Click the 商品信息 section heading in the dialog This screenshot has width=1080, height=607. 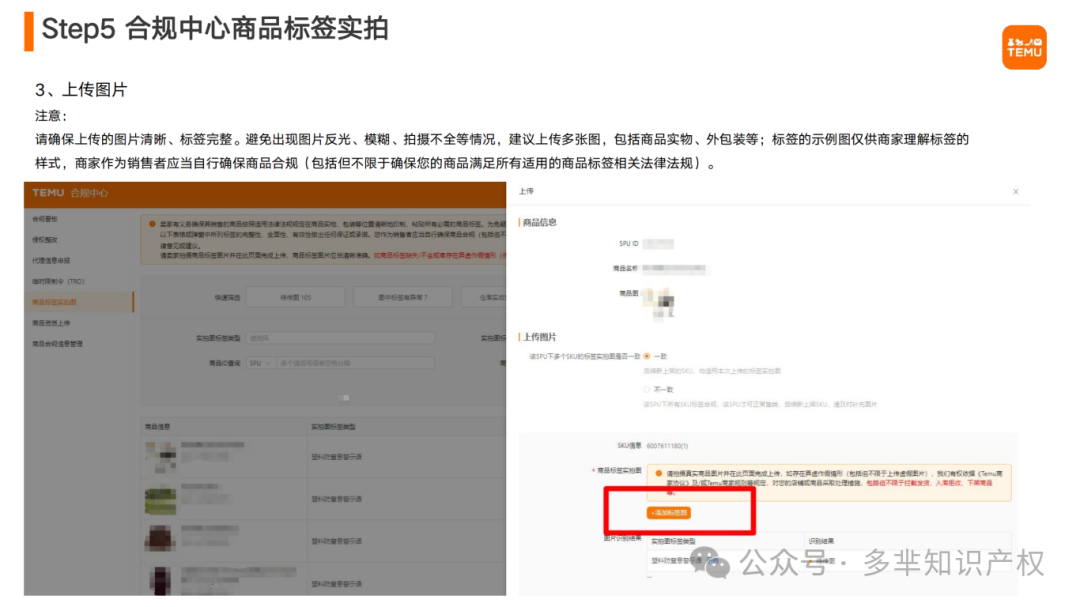pos(539,223)
